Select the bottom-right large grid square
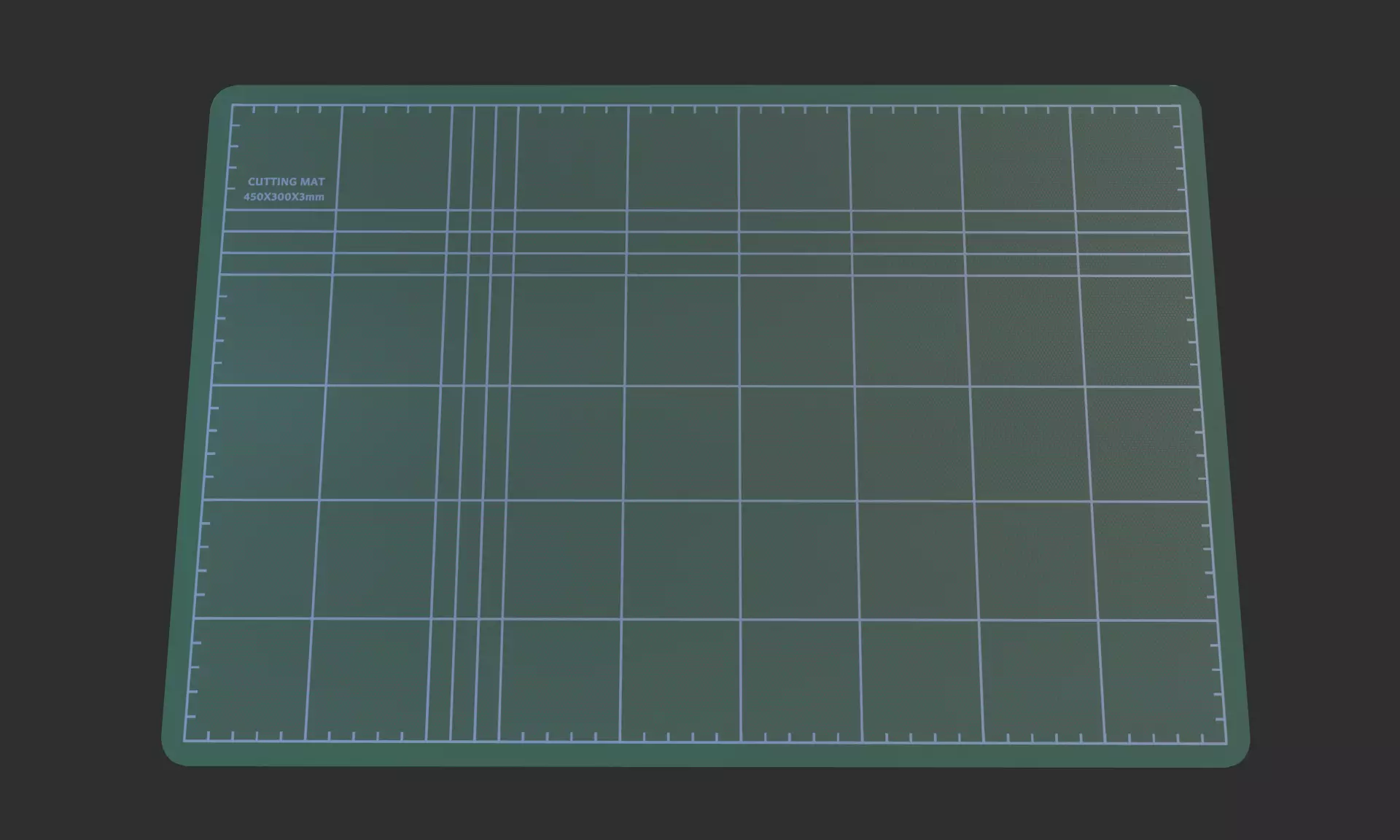 pos(1162,681)
